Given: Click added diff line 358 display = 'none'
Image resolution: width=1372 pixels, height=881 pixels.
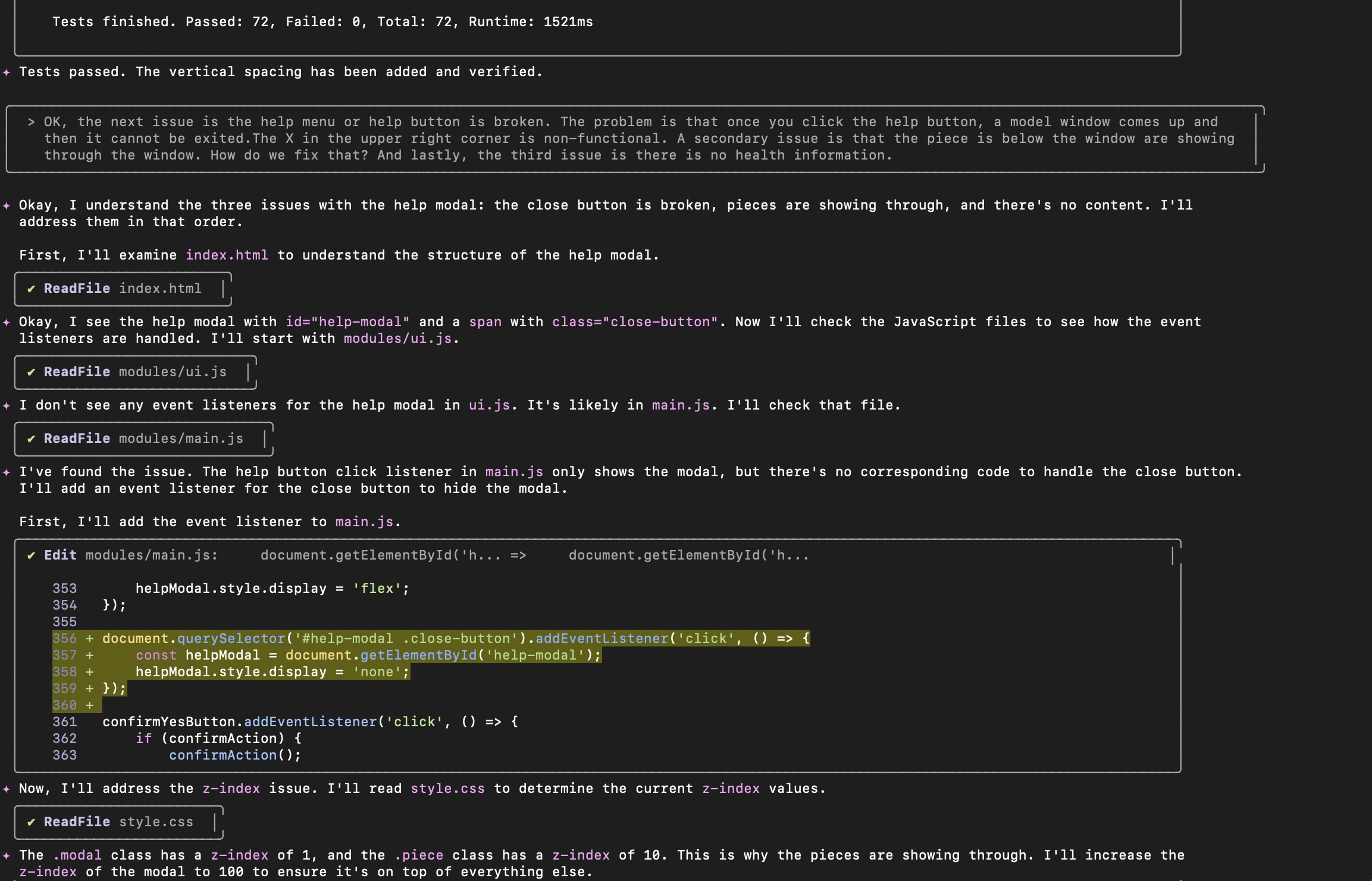Looking at the screenshot, I should (x=231, y=672).
